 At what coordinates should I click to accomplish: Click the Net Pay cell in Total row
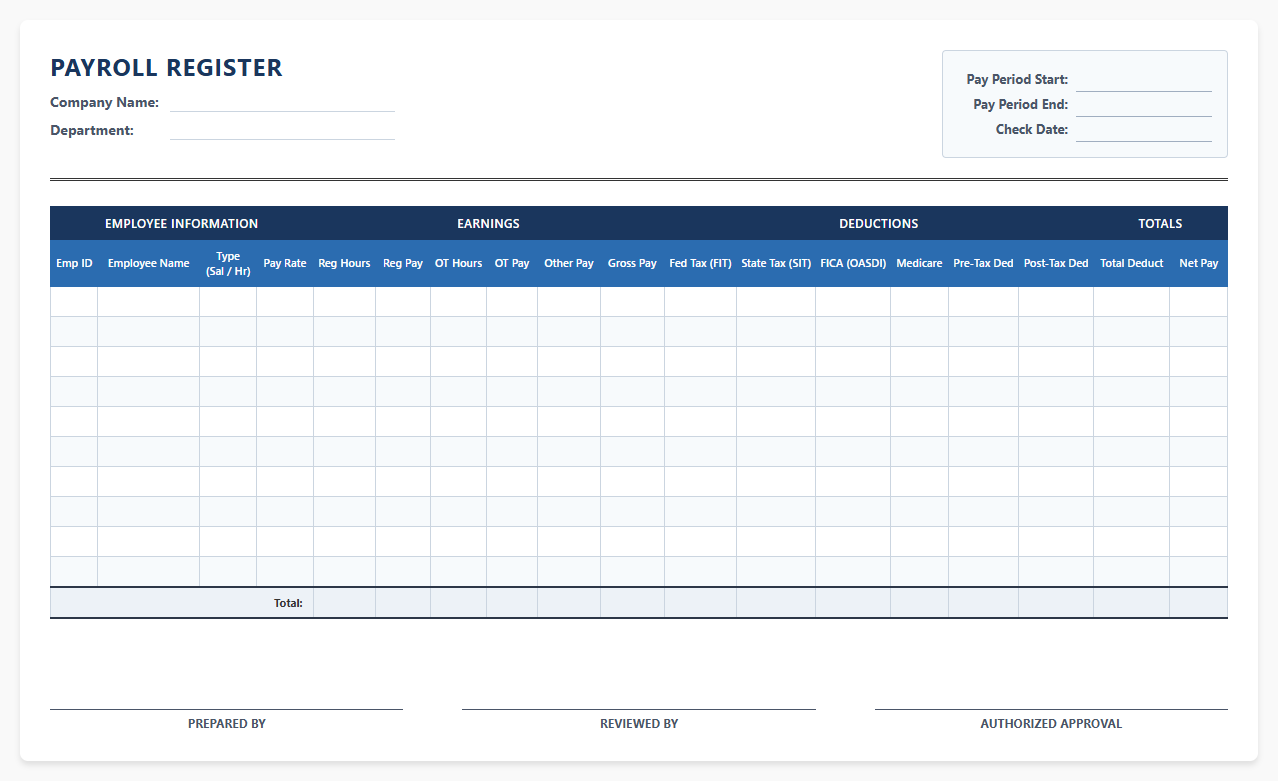tap(1198, 603)
